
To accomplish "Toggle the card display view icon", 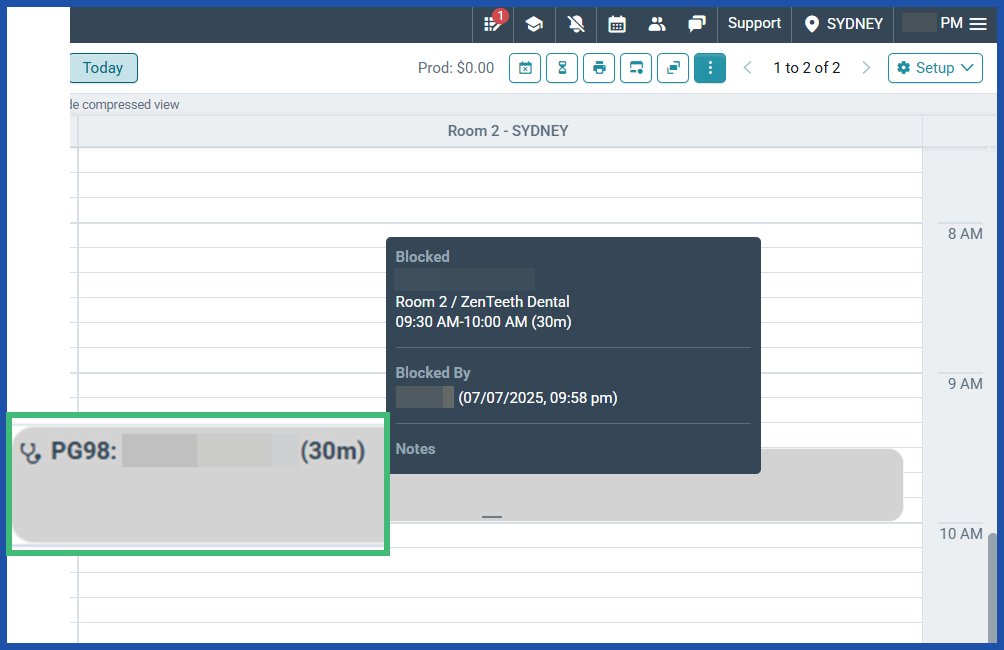I will [x=636, y=68].
